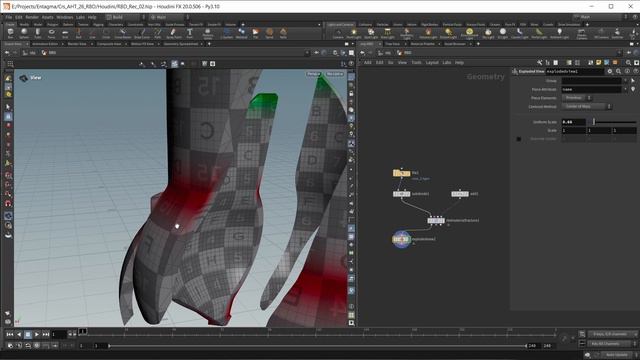Select the rbdmaterialfracture1 node
Image resolution: width=640 pixels, height=360 pixels.
pyautogui.click(x=436, y=220)
